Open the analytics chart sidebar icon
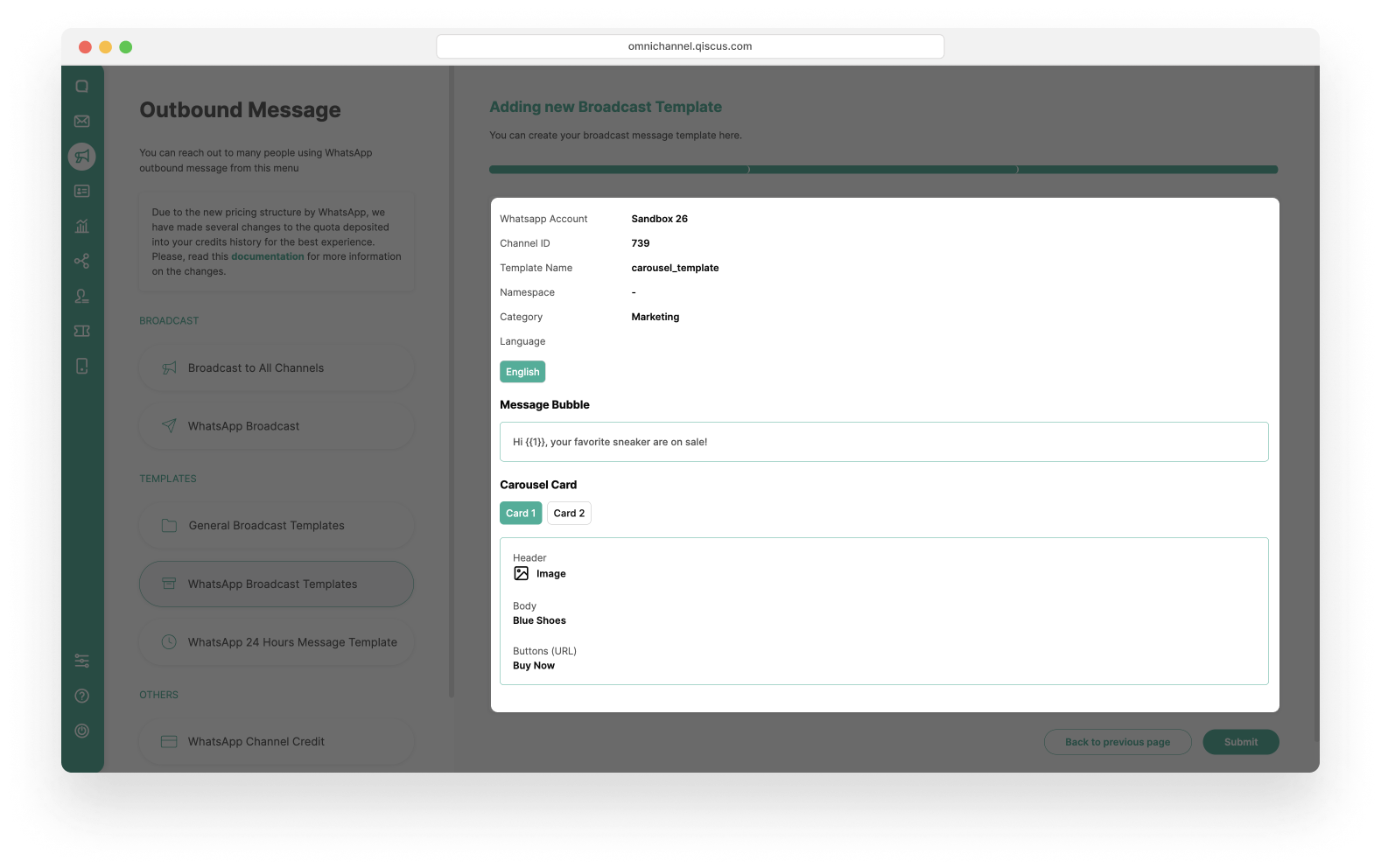Viewport: 1381px width, 868px height. [82, 226]
